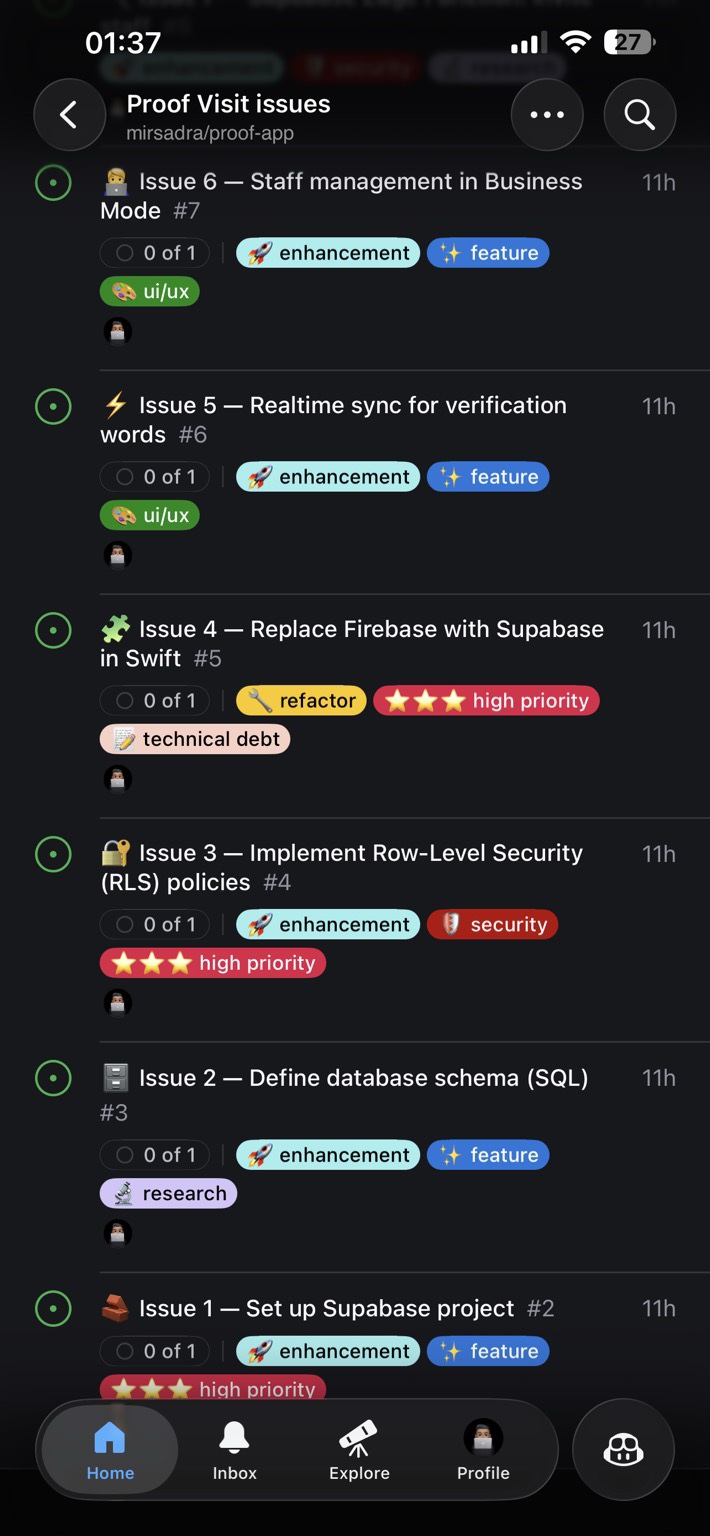Open the Explore tab
Viewport: 710px width, 1536px height.
click(359, 1452)
